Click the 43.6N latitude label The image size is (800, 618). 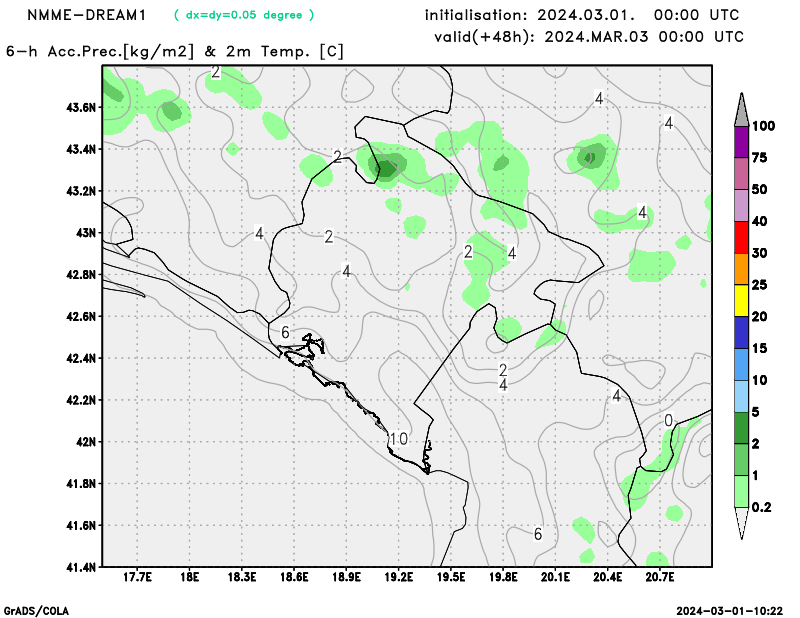pyautogui.click(x=81, y=107)
